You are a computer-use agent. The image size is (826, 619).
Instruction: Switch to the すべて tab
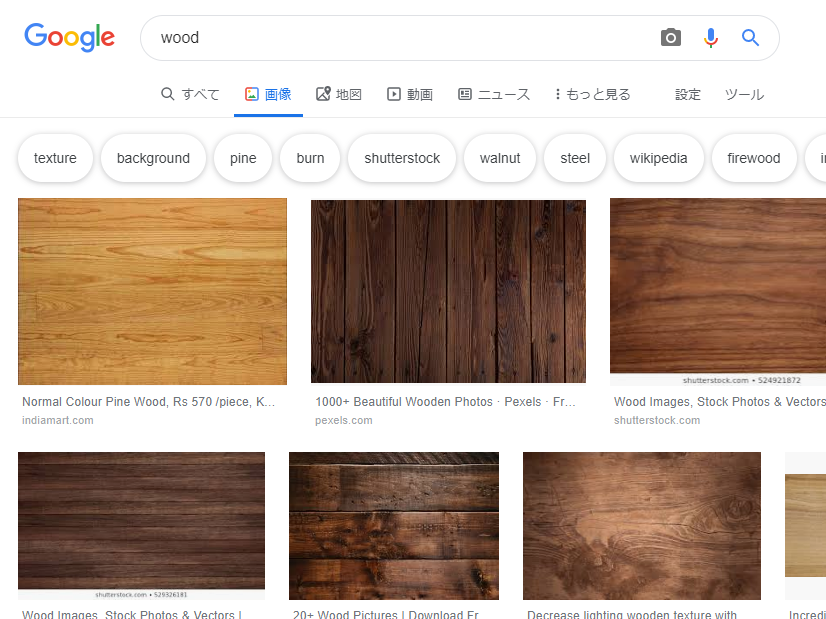coord(190,93)
